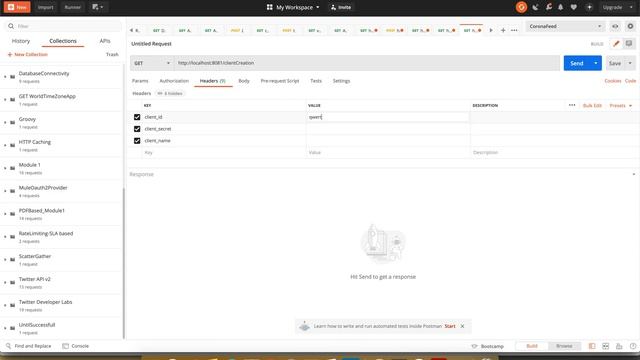
Task: Switch to the History tab
Action: (x=21, y=41)
